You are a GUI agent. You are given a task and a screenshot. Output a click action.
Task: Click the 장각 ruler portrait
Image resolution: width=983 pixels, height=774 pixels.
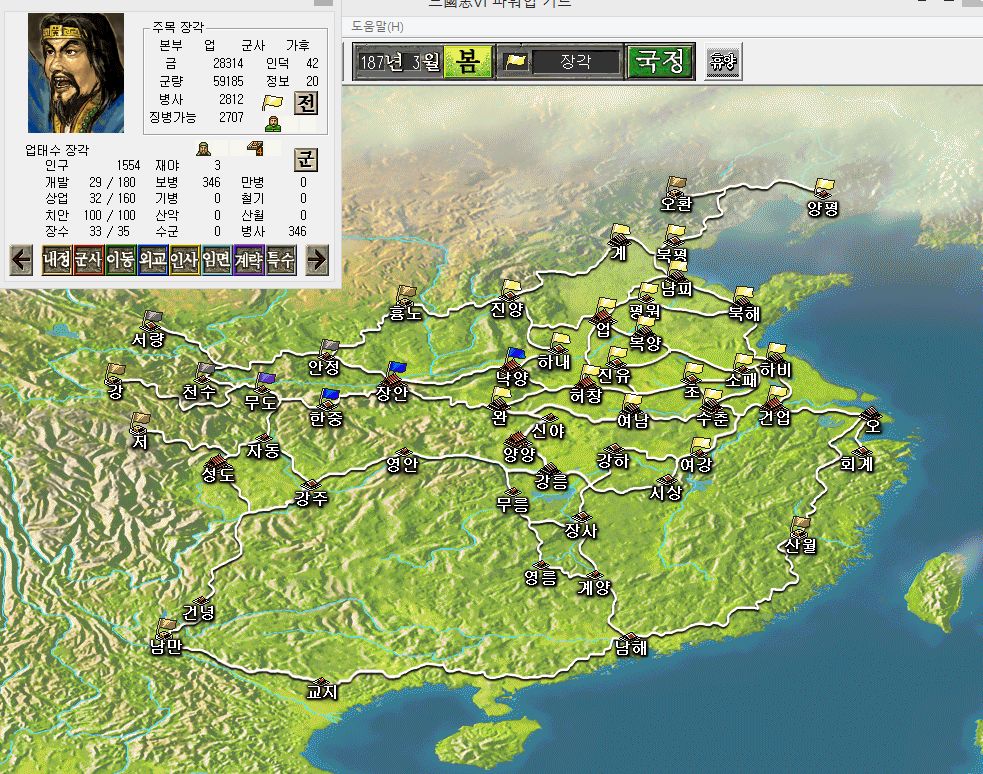pyautogui.click(x=76, y=73)
